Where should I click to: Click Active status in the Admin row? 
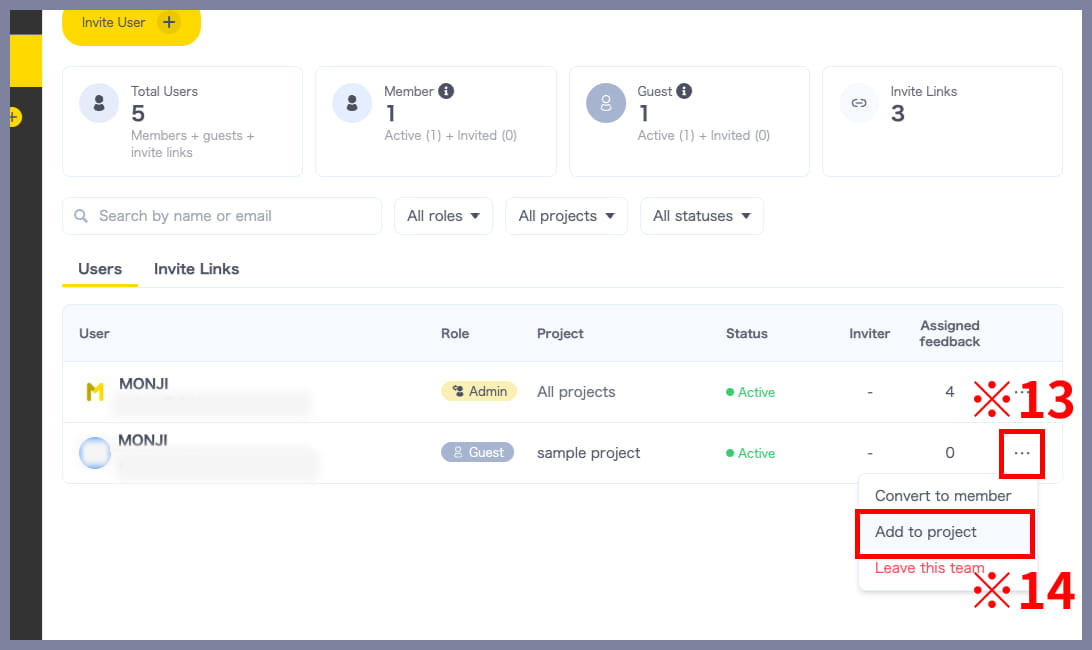[x=750, y=392]
